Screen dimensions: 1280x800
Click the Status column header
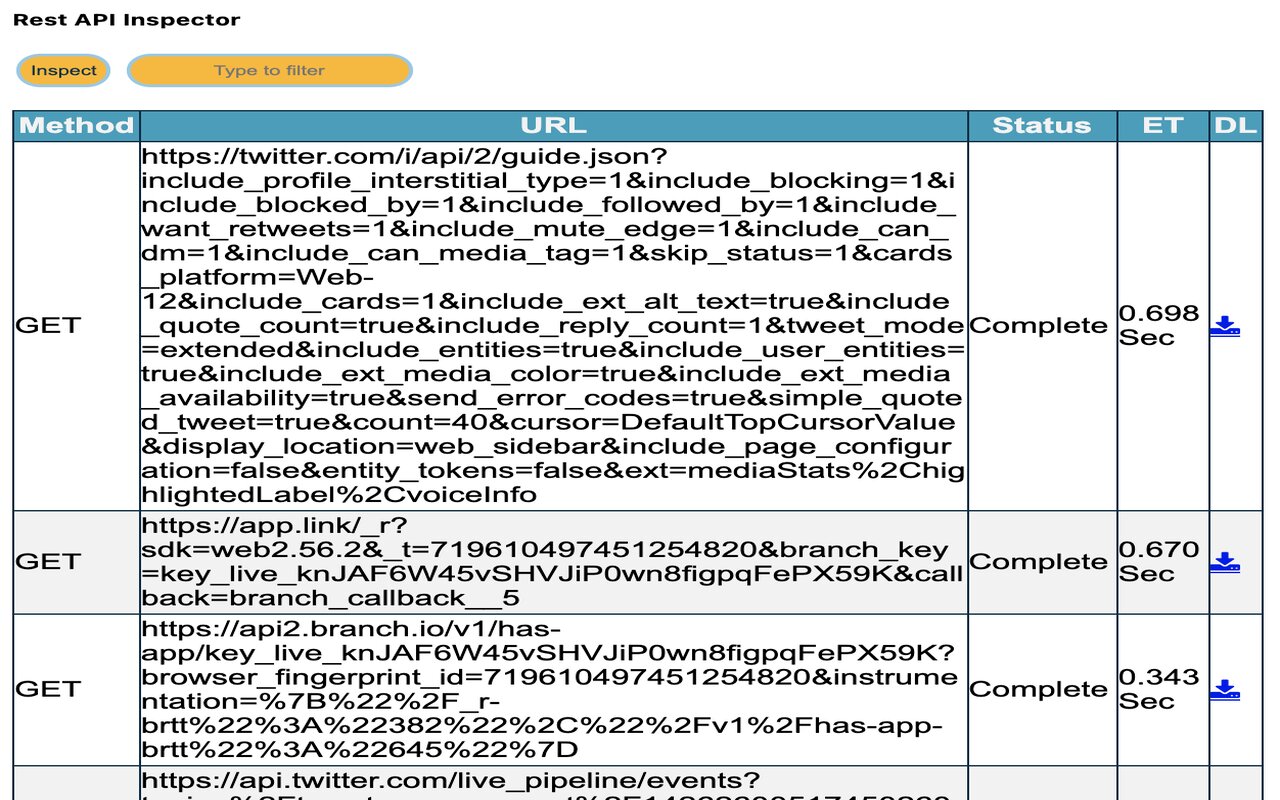(x=1042, y=126)
